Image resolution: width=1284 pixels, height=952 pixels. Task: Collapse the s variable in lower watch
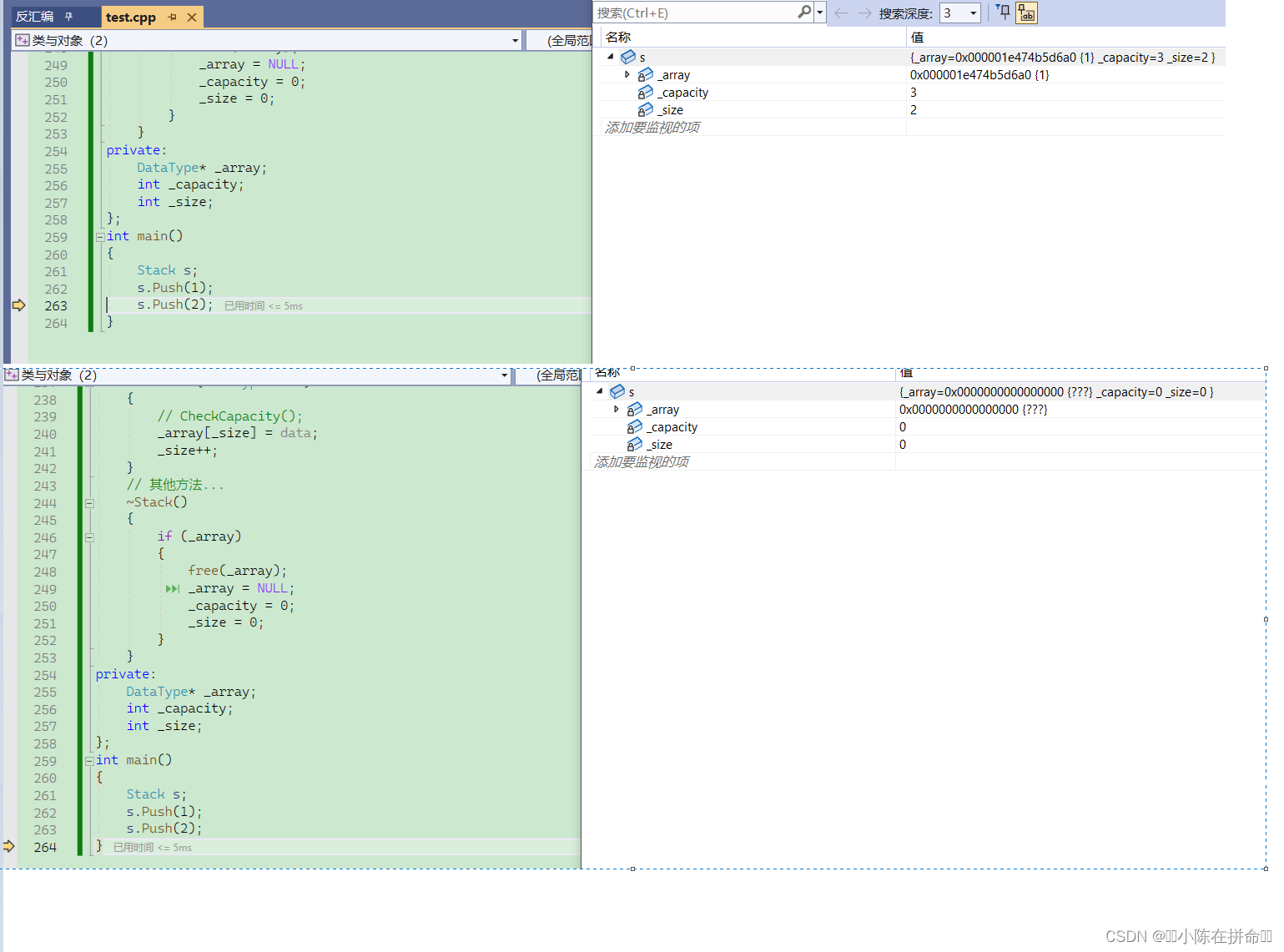click(600, 391)
